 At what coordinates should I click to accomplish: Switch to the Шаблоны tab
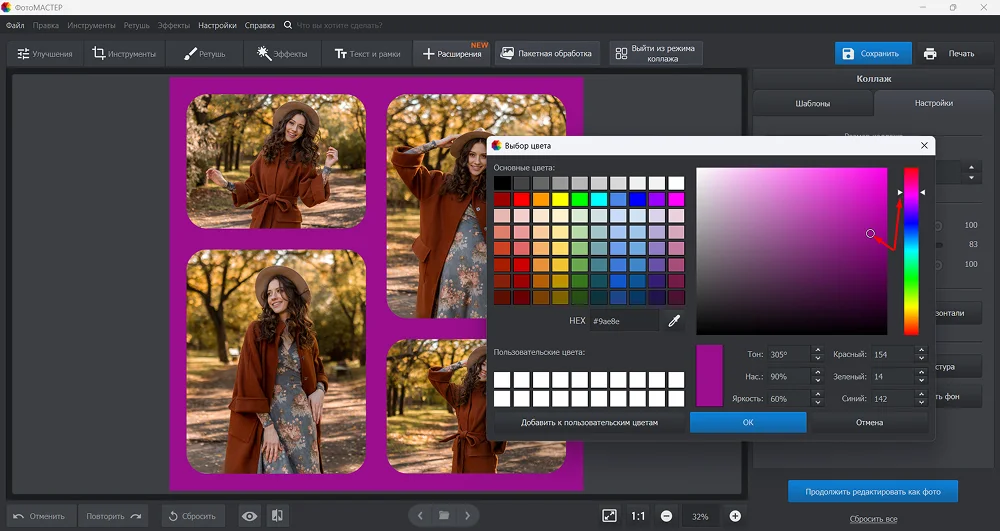[812, 103]
